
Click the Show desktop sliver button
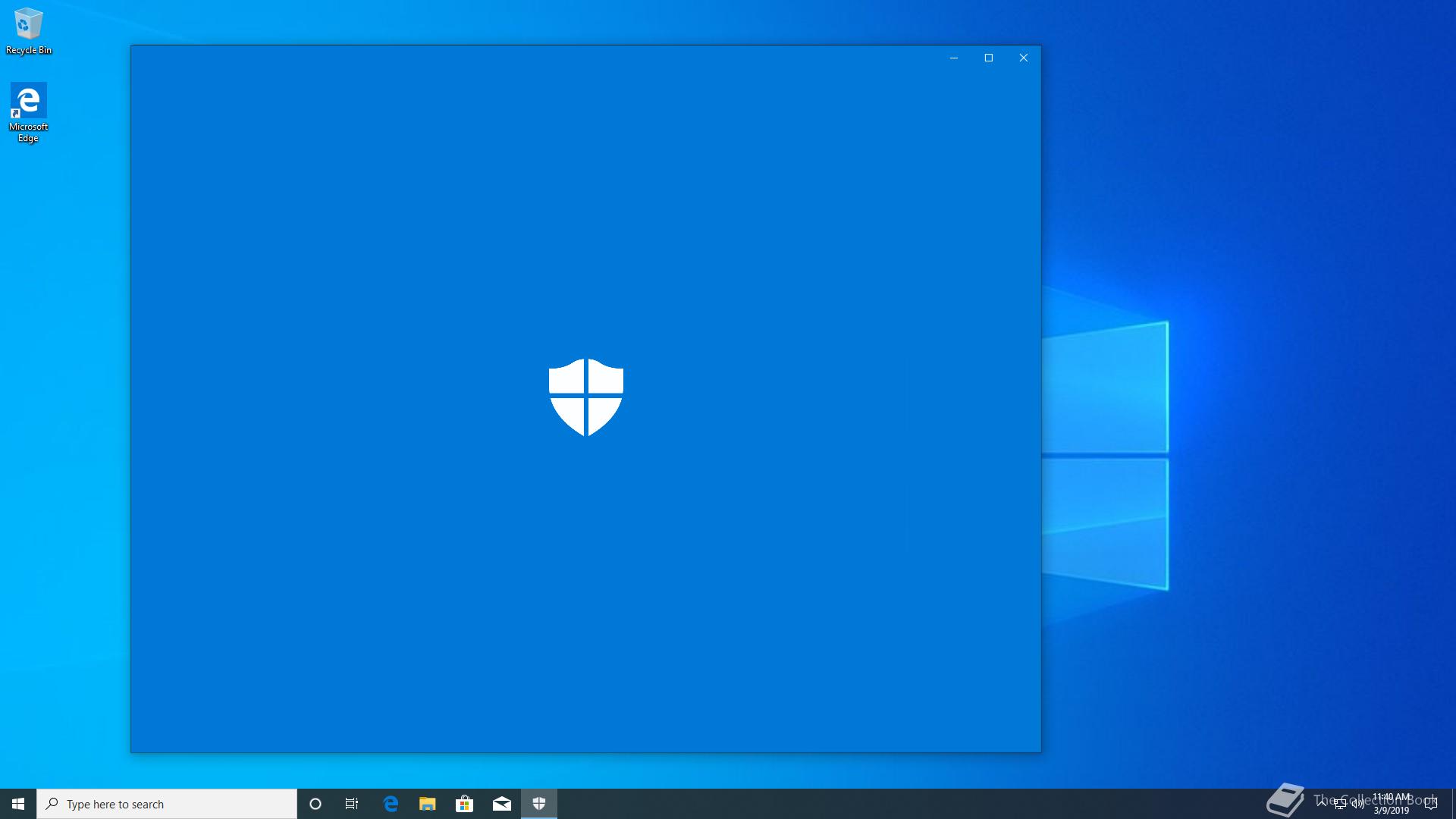click(1454, 804)
